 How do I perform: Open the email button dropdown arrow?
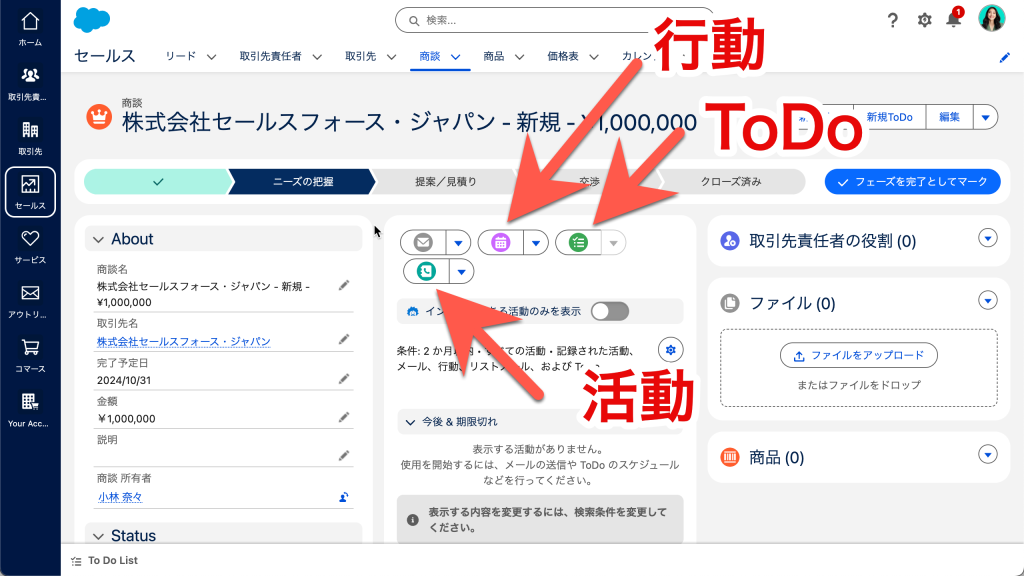click(458, 243)
